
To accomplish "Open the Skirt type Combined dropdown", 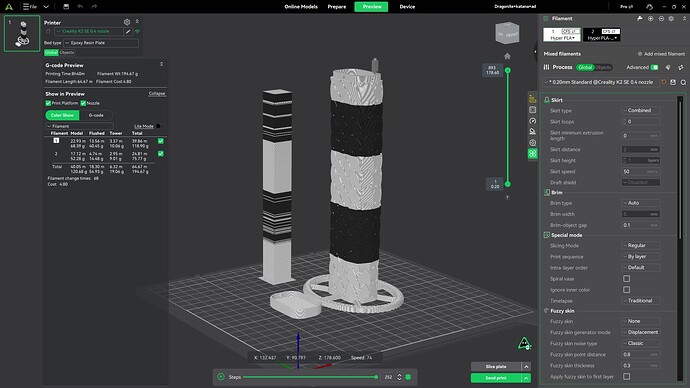I will (640, 110).
